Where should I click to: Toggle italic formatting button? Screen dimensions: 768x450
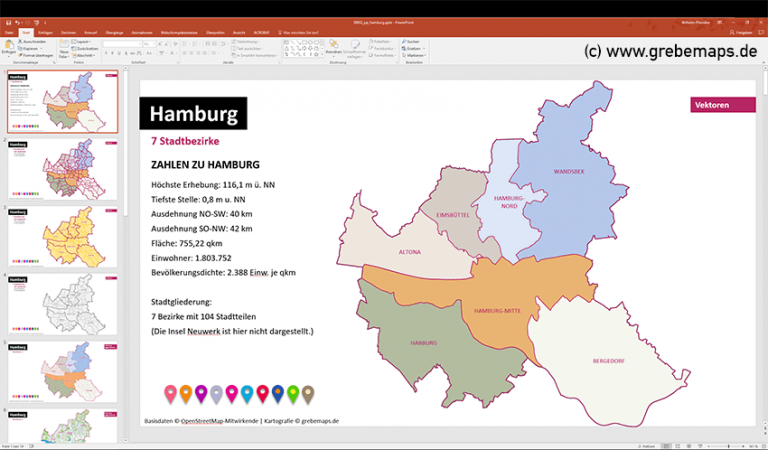coord(112,53)
